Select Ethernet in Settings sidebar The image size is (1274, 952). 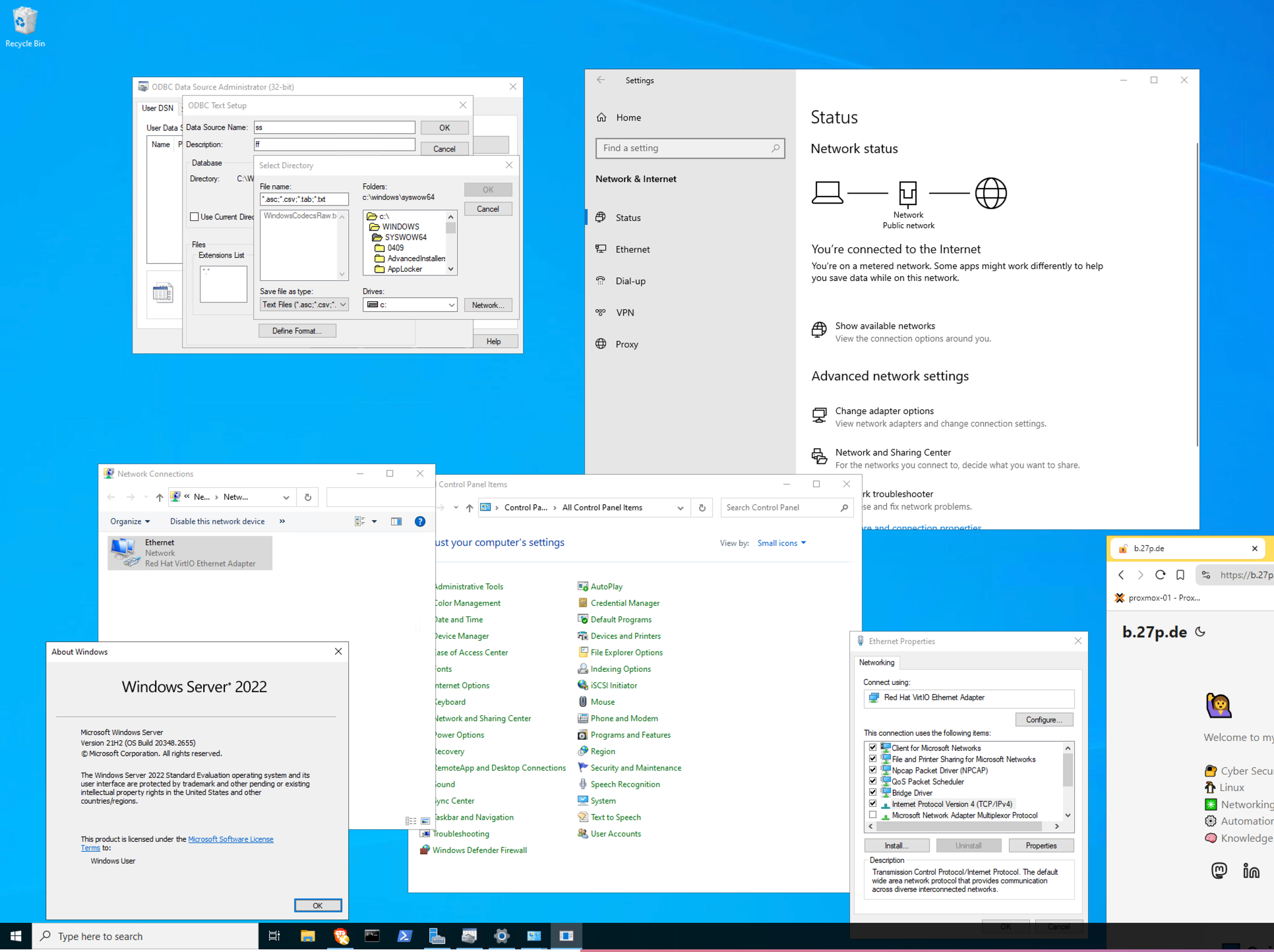[632, 249]
